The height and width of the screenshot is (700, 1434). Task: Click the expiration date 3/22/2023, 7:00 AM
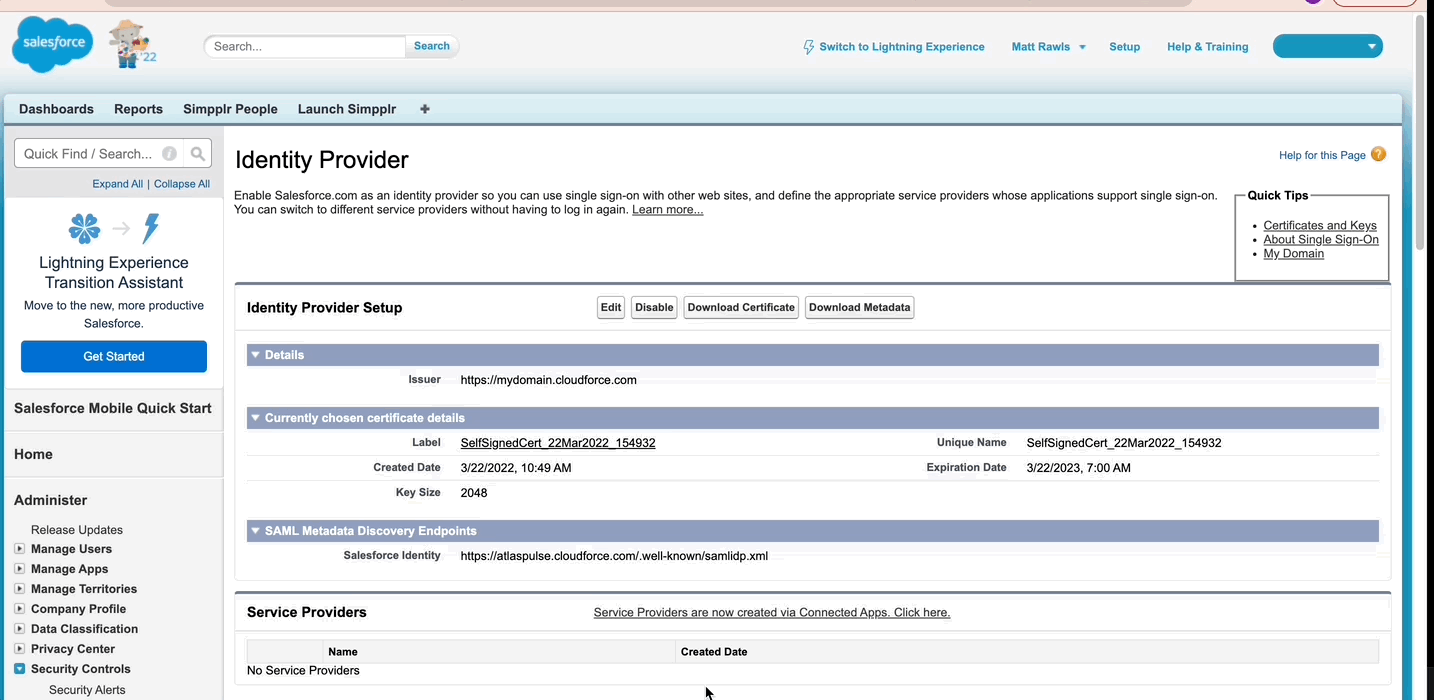click(1079, 468)
